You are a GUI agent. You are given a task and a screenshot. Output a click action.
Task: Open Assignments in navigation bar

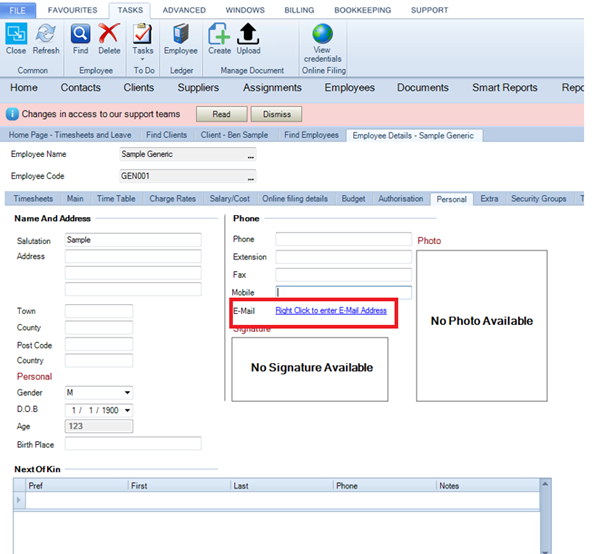pos(272,88)
